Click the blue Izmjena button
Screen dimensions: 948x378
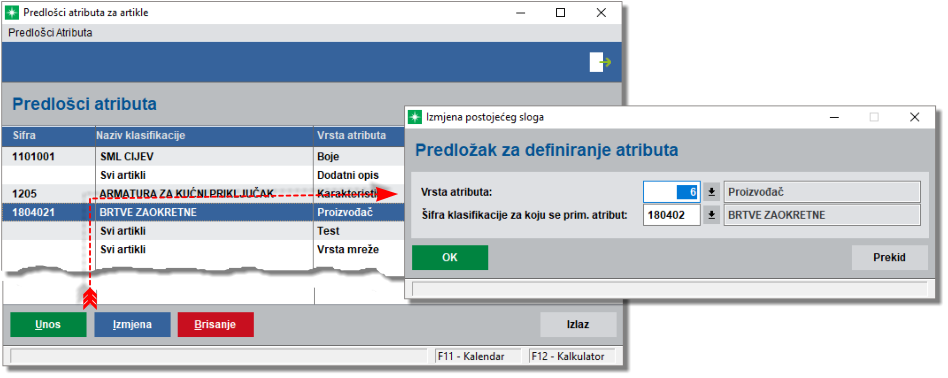[x=132, y=325]
